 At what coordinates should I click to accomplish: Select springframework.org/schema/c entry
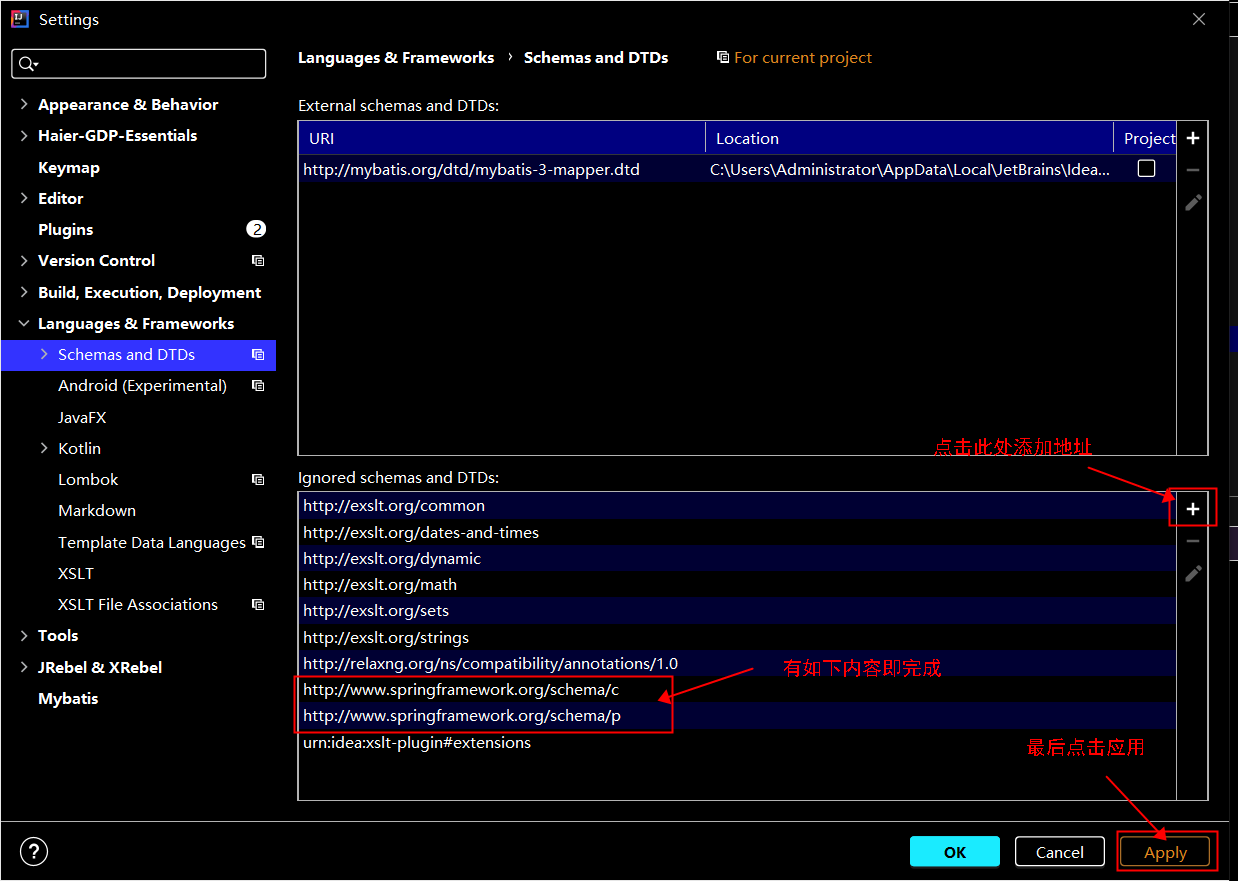point(737,689)
